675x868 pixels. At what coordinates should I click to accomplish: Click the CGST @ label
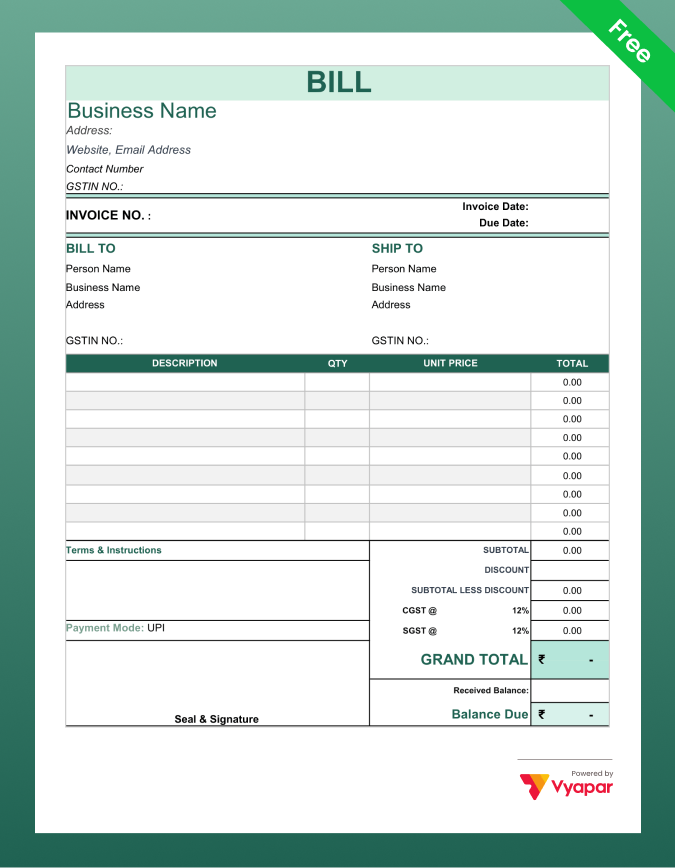(419, 611)
